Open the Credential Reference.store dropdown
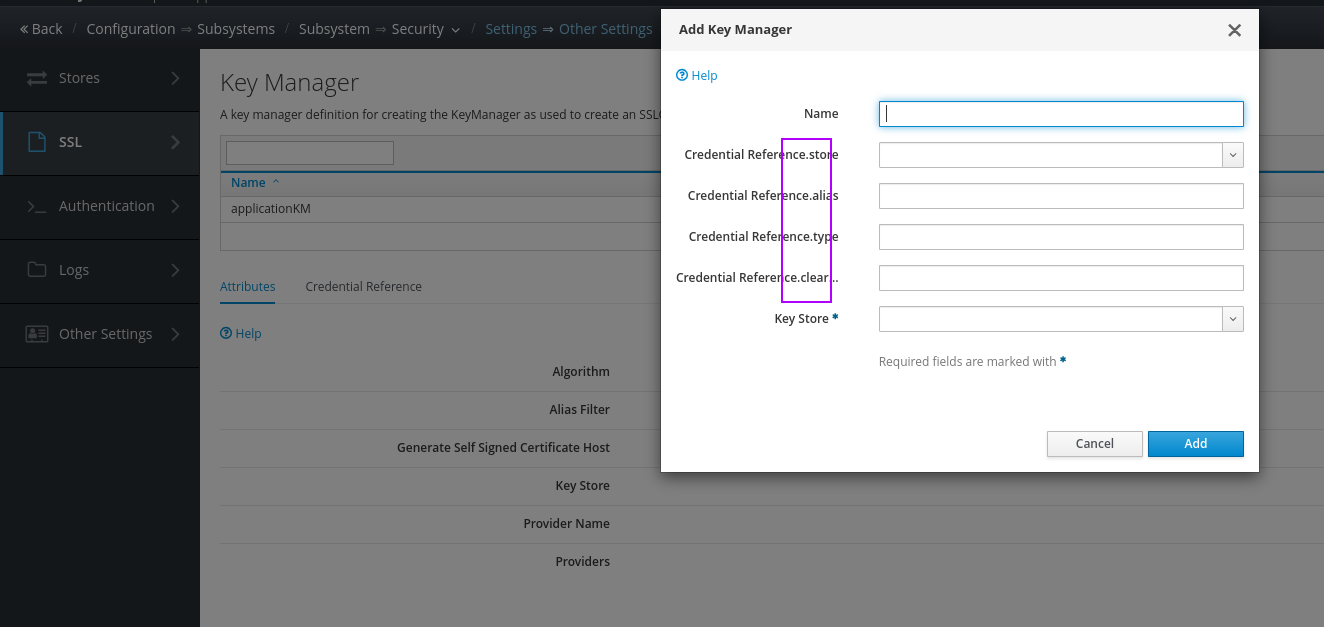 click(x=1233, y=155)
